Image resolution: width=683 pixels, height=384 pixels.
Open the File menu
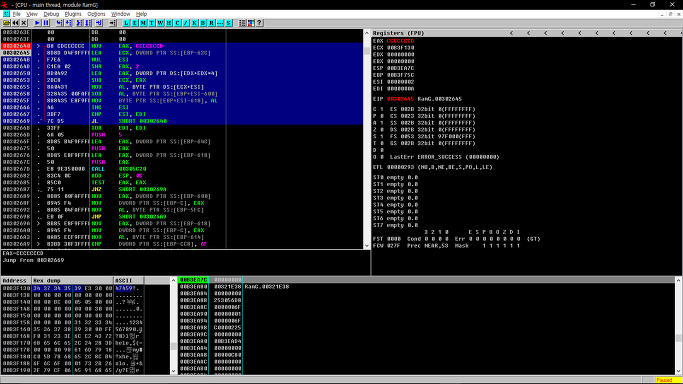pyautogui.click(x=17, y=14)
